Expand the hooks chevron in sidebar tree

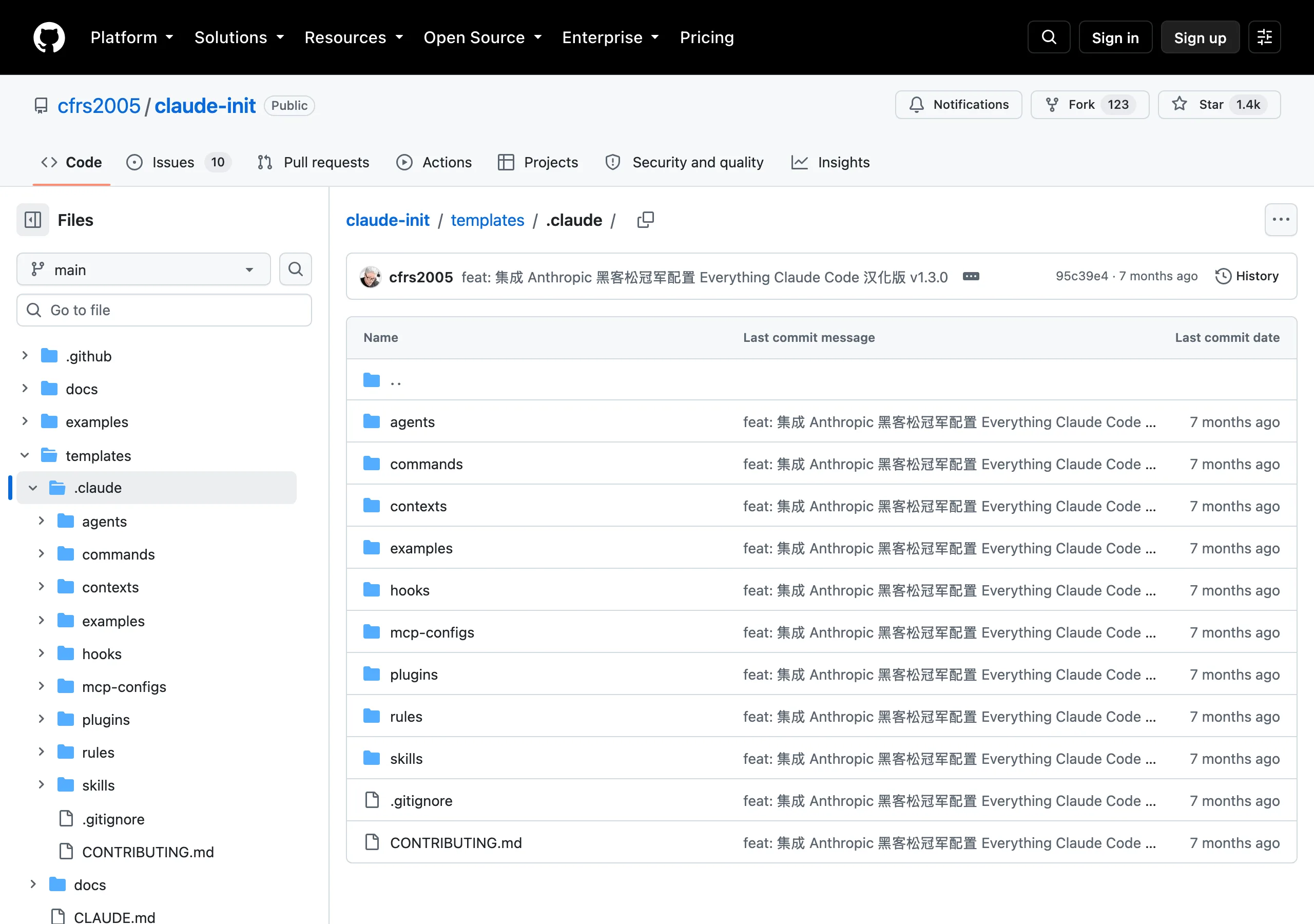[x=41, y=653]
